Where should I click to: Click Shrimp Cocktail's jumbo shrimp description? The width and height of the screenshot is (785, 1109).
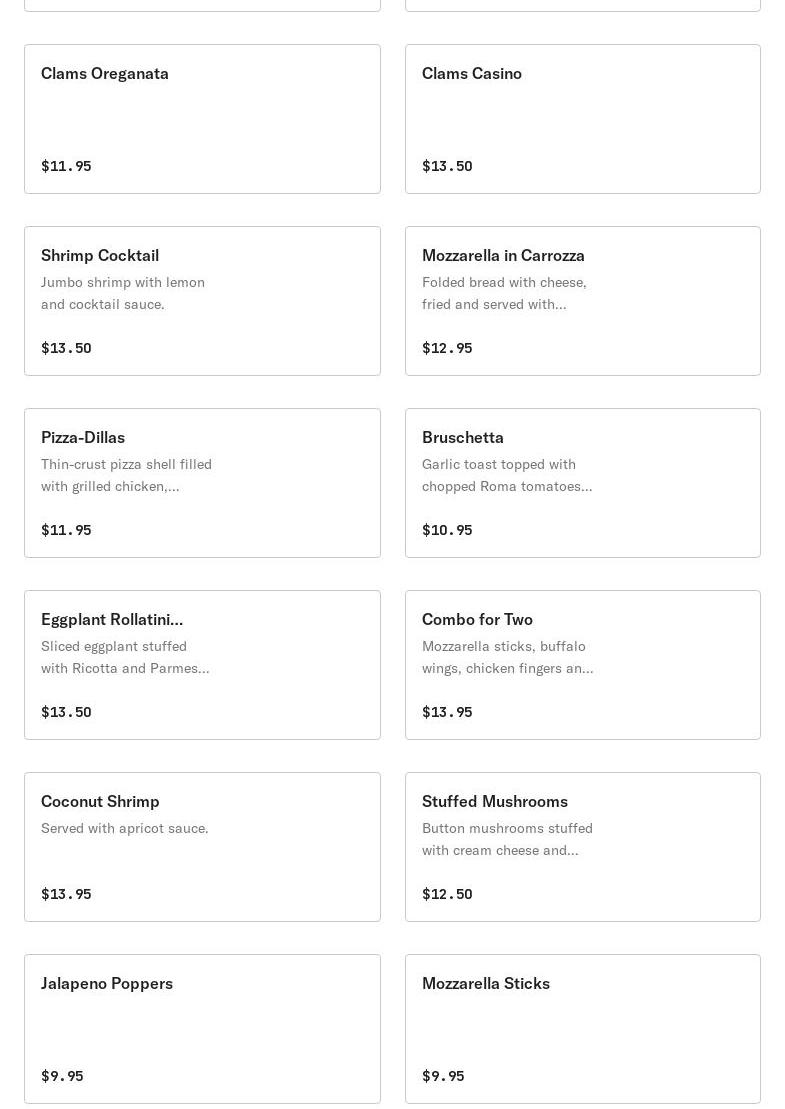pos(123,293)
